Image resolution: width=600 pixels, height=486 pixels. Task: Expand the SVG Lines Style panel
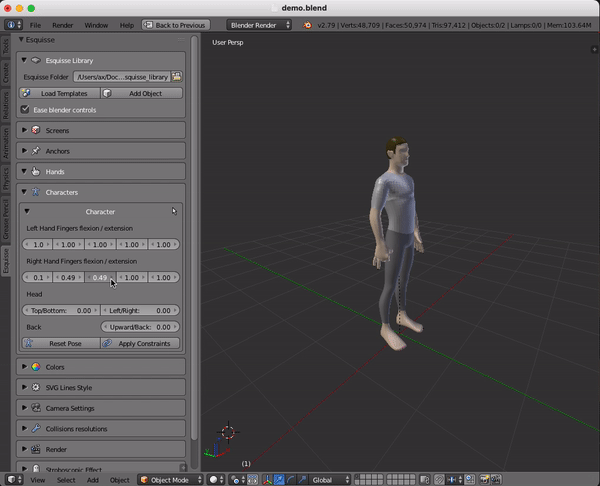pyautogui.click(x=24, y=387)
